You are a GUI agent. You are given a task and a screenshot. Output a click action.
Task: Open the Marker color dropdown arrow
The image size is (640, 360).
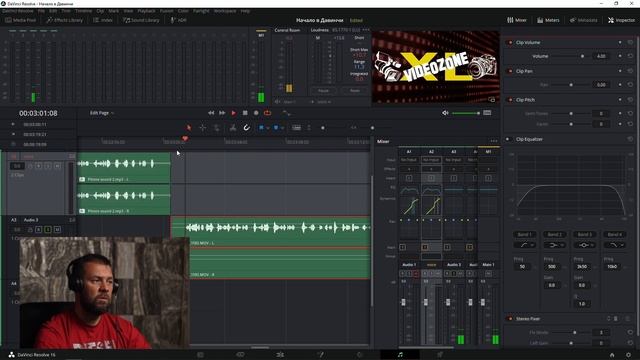282,128
